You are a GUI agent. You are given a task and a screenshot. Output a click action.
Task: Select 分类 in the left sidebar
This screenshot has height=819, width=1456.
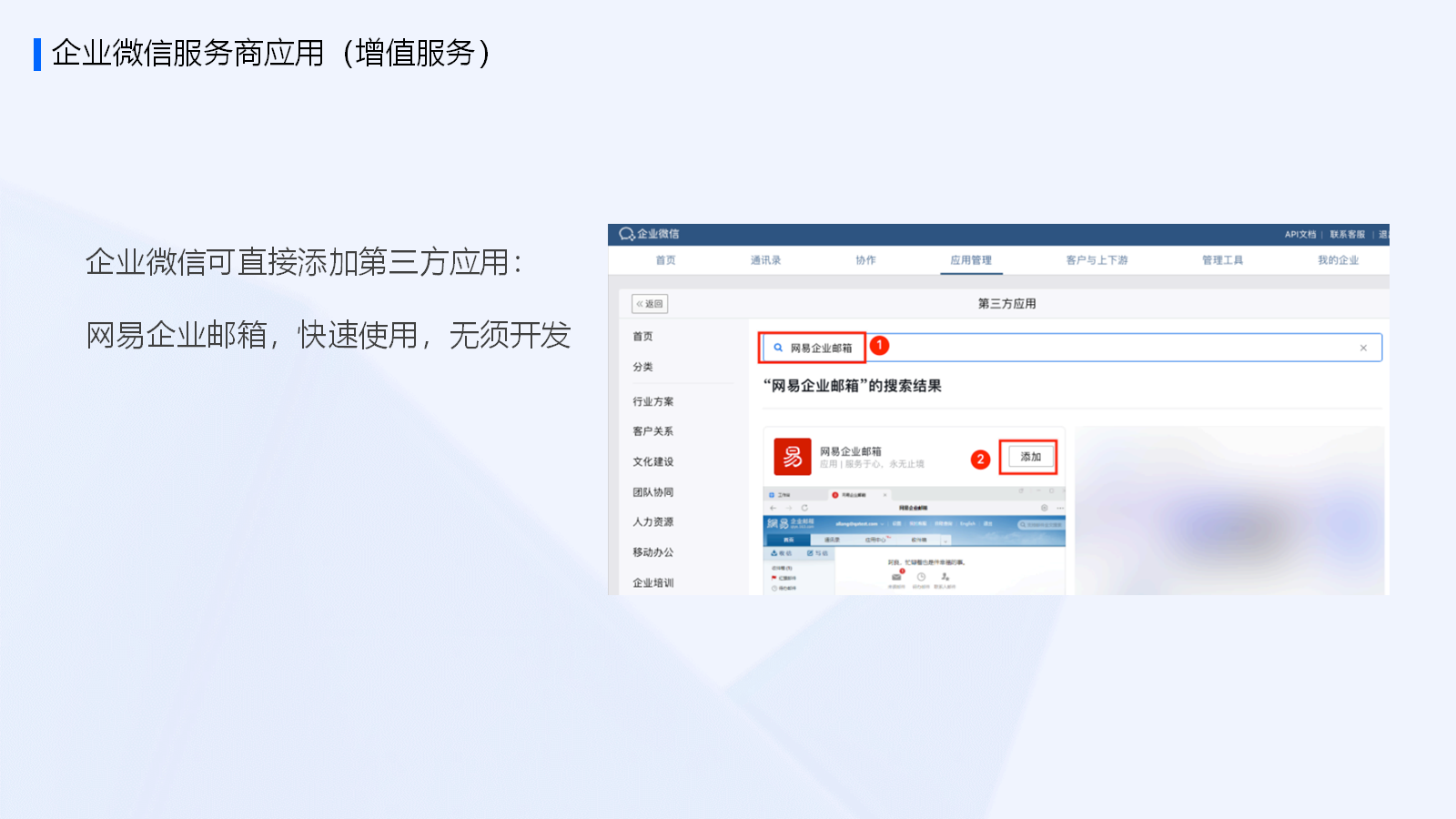(643, 367)
